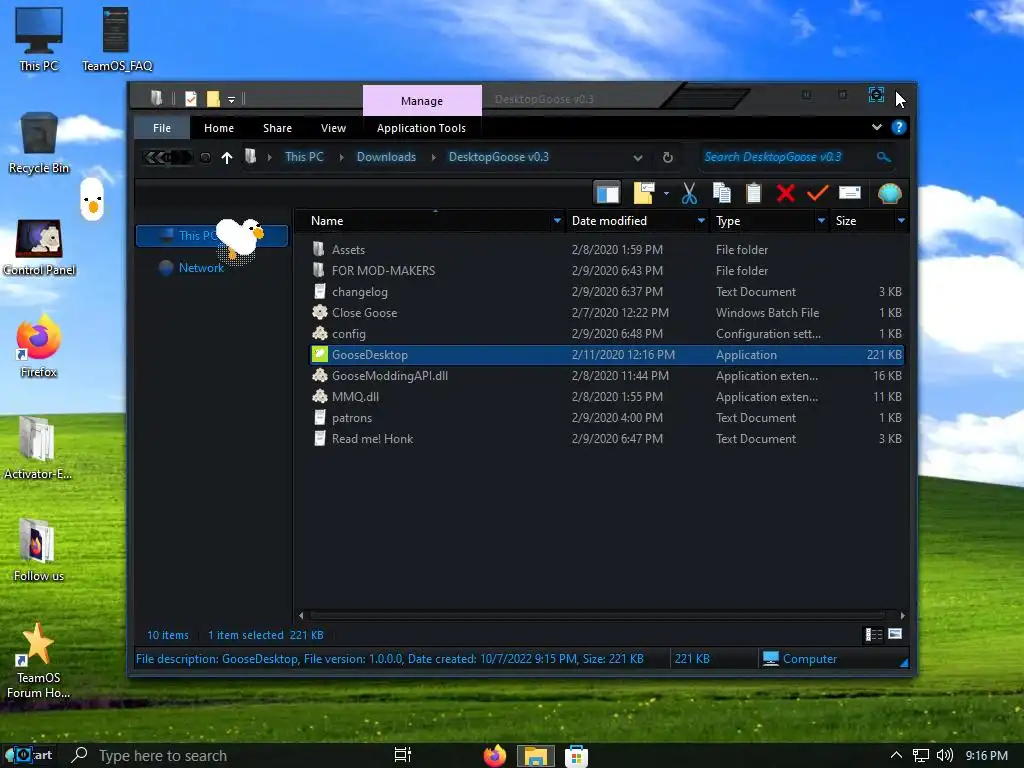This screenshot has height=768, width=1024.
Task: Select the FOR MOD-MAKERS folder
Action: click(x=383, y=270)
